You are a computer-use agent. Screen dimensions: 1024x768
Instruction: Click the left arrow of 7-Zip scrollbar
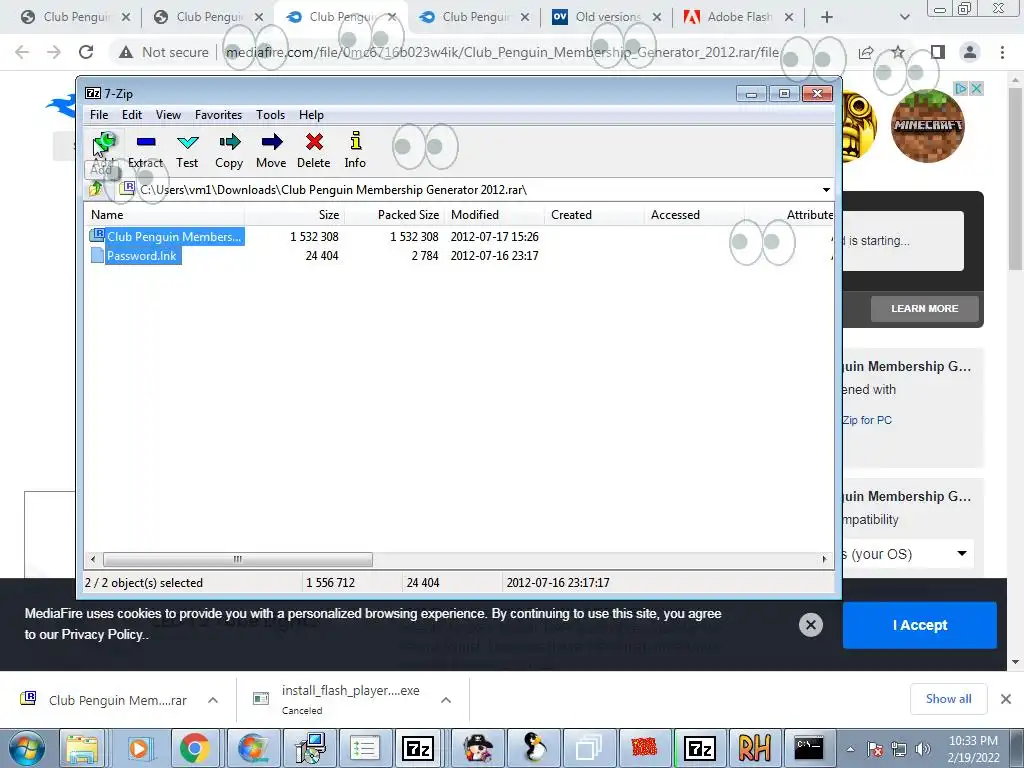(93, 559)
